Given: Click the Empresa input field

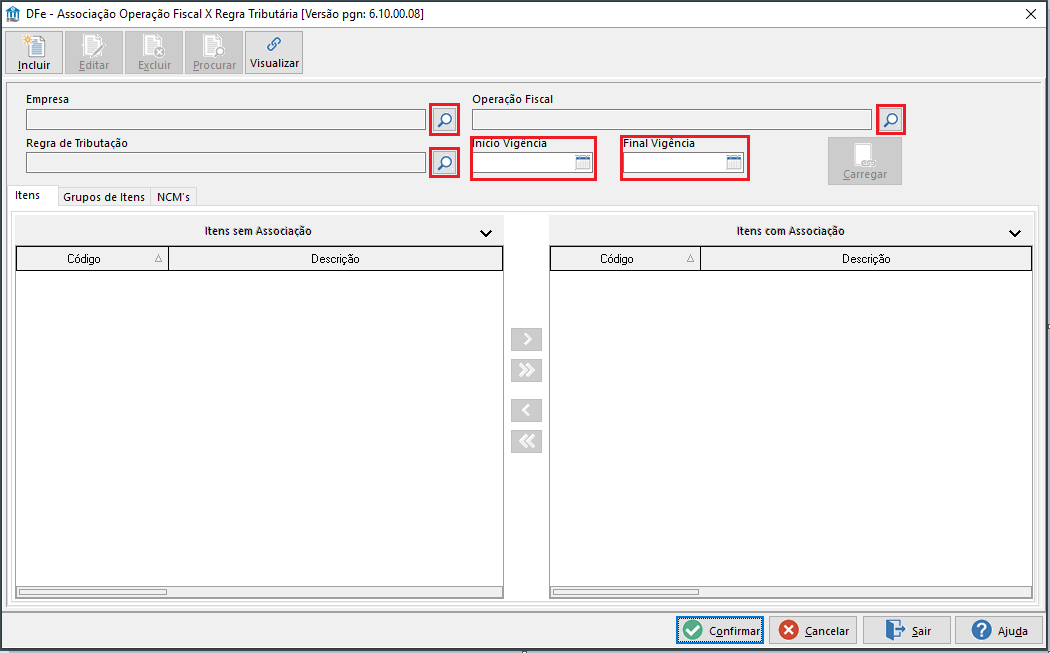Looking at the screenshot, I should point(226,120).
